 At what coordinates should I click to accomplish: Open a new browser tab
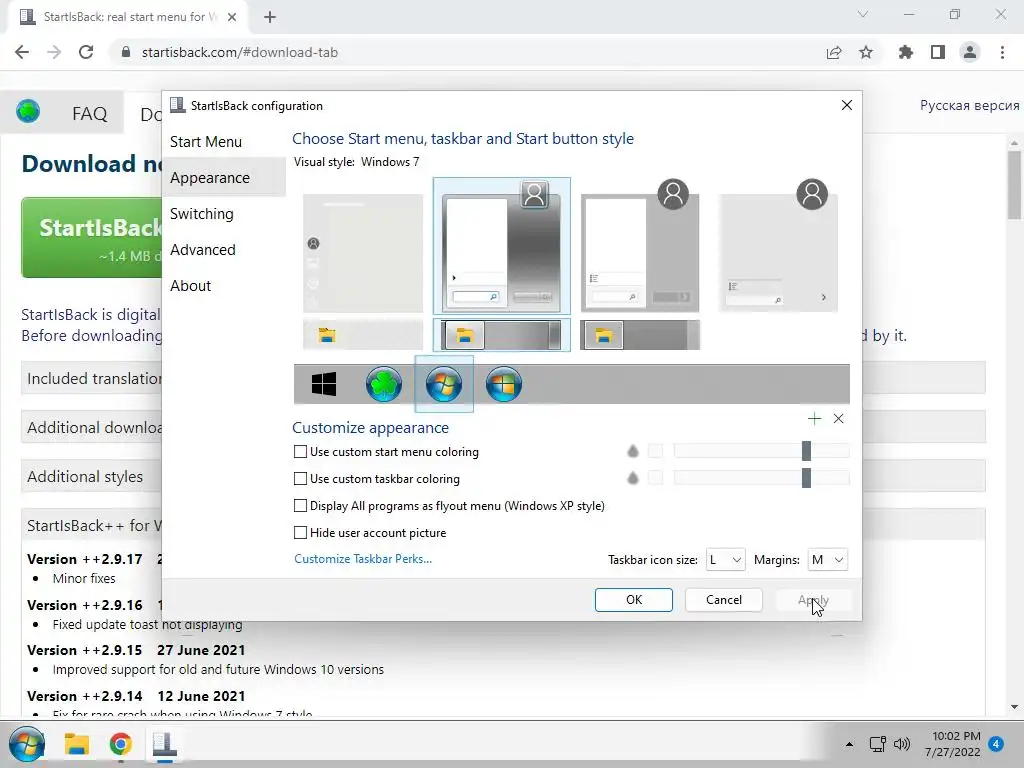pyautogui.click(x=270, y=17)
